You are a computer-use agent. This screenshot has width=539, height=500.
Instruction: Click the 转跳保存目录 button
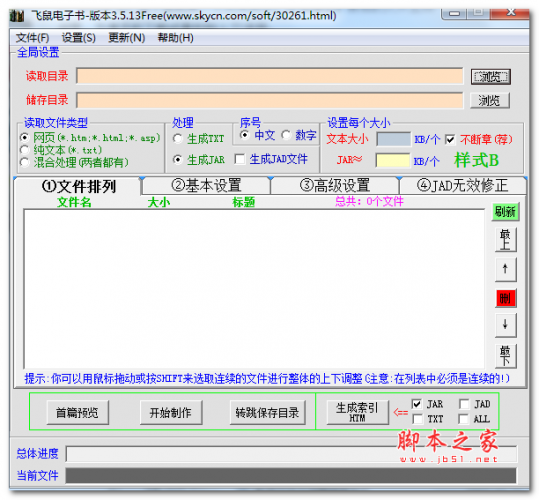pyautogui.click(x=267, y=412)
